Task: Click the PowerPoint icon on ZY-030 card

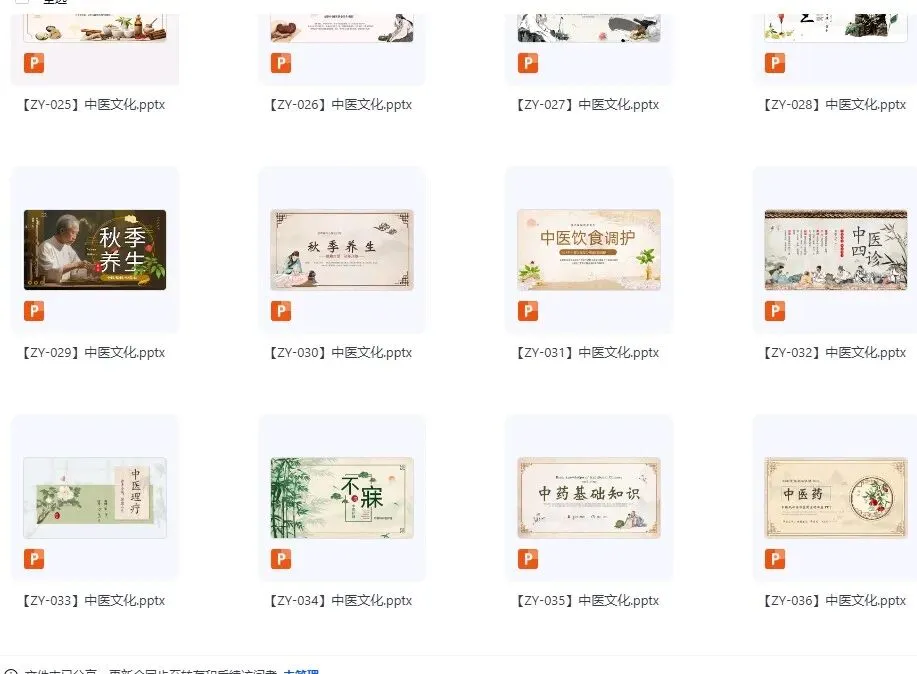Action: point(281,311)
